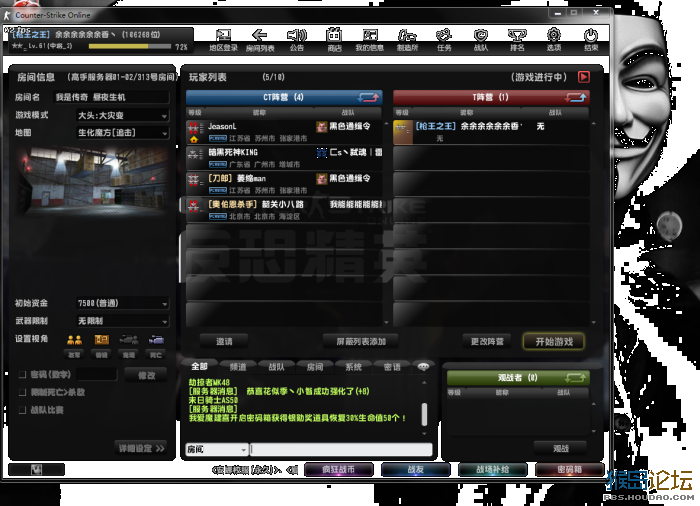Open the 武器限制 dropdown showing 无限制
This screenshot has width=700, height=506.
tap(122, 321)
